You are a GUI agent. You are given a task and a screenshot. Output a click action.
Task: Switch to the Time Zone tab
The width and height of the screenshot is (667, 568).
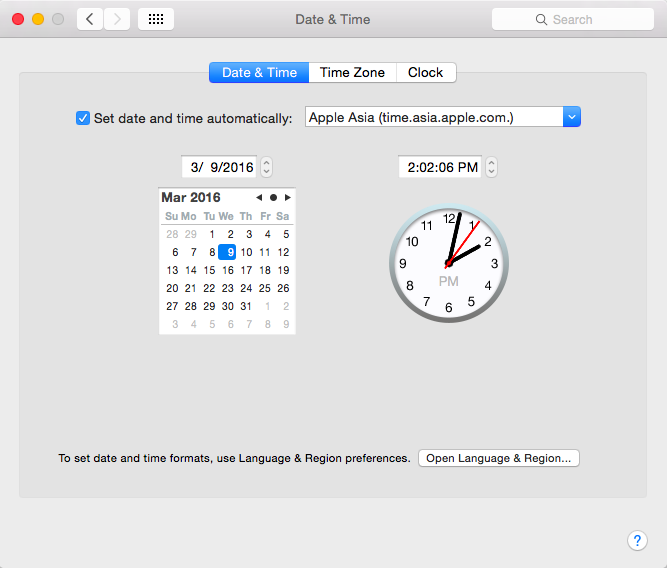point(352,72)
